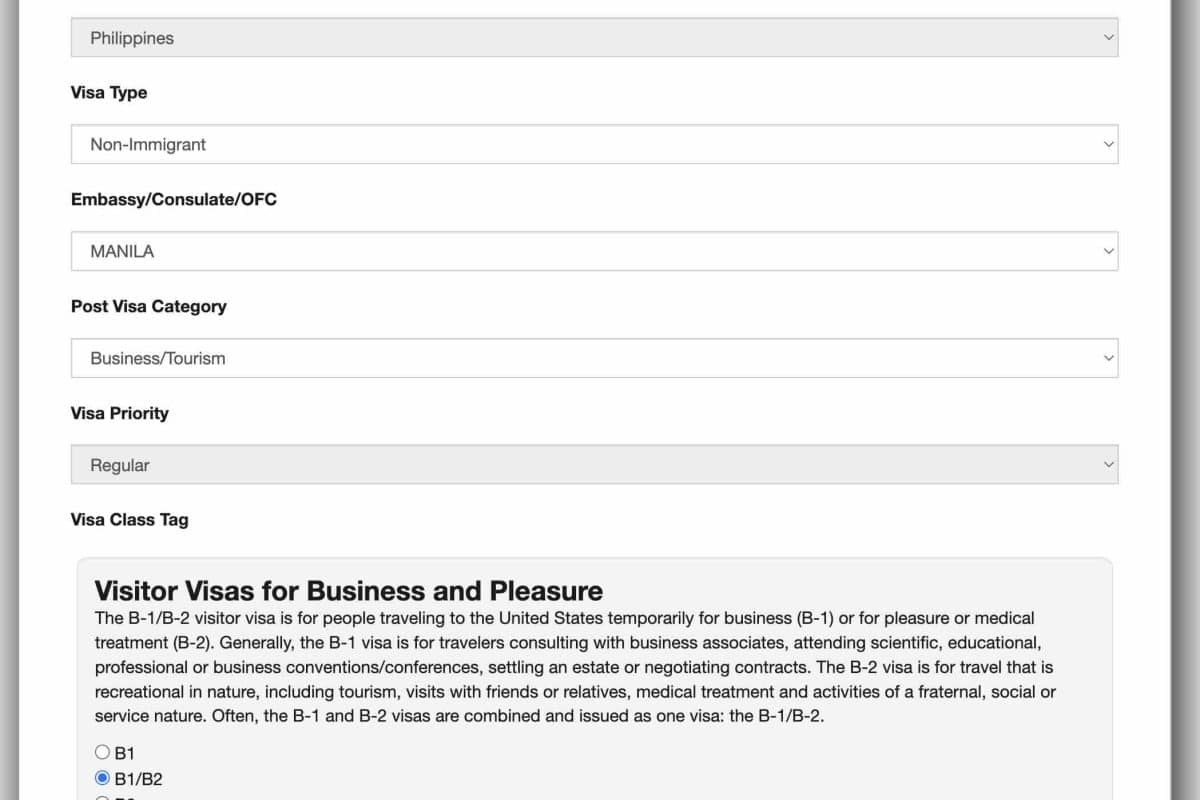
Task: Click the Embassy/Consulate/OFC field label
Action: (x=174, y=200)
